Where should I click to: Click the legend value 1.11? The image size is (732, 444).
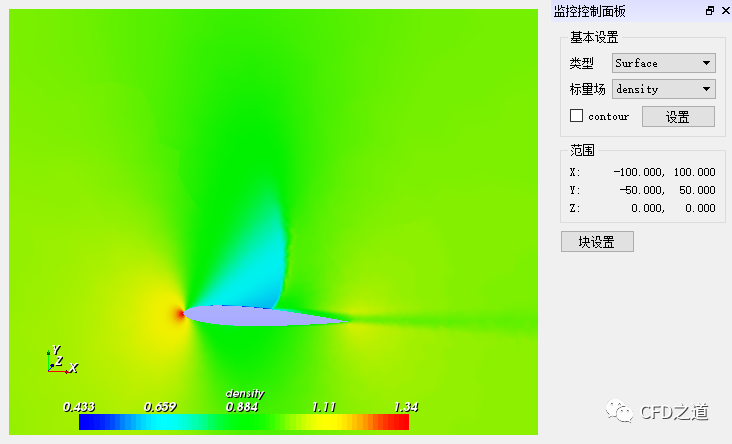coord(324,407)
